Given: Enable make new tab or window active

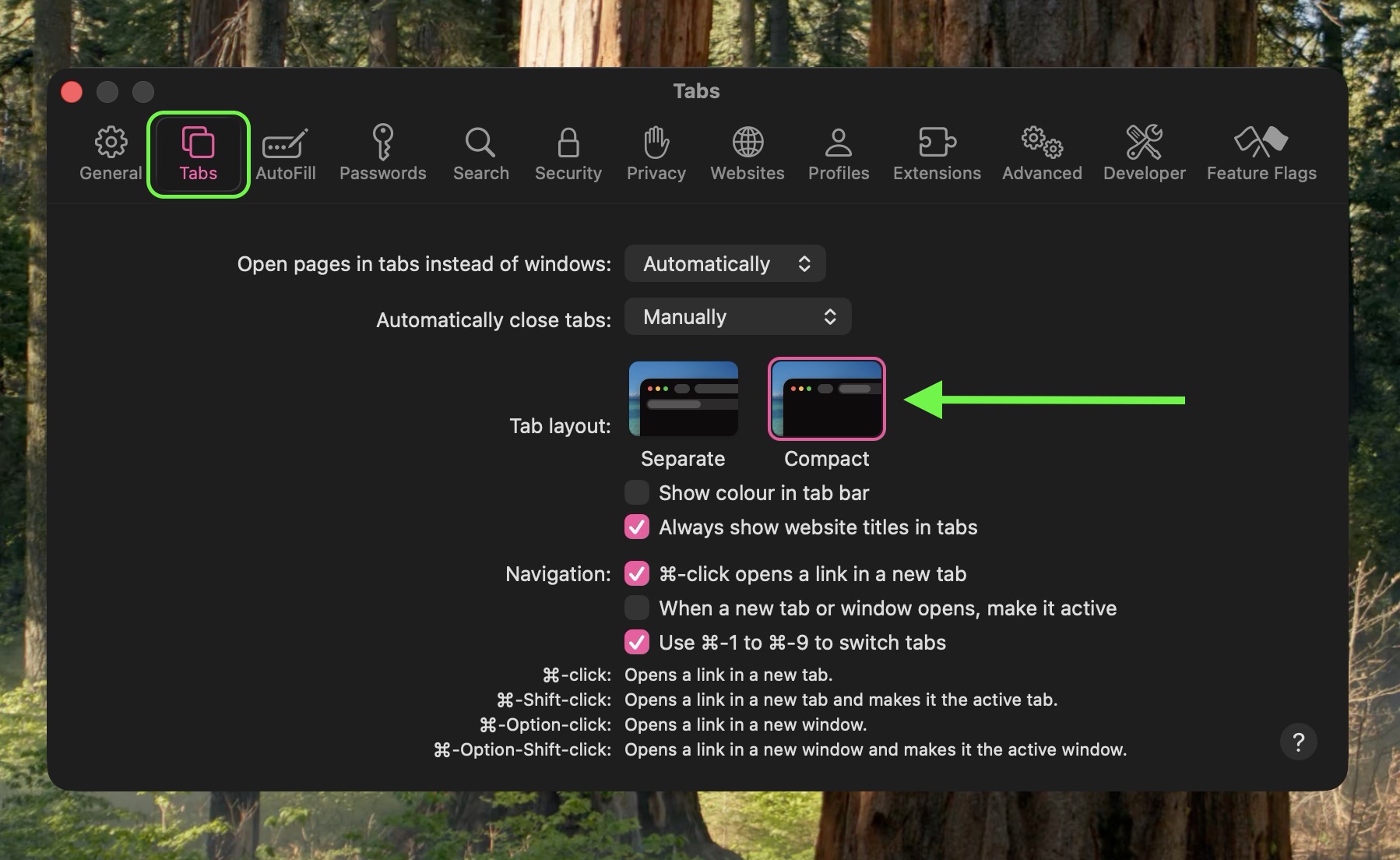Looking at the screenshot, I should point(637,608).
